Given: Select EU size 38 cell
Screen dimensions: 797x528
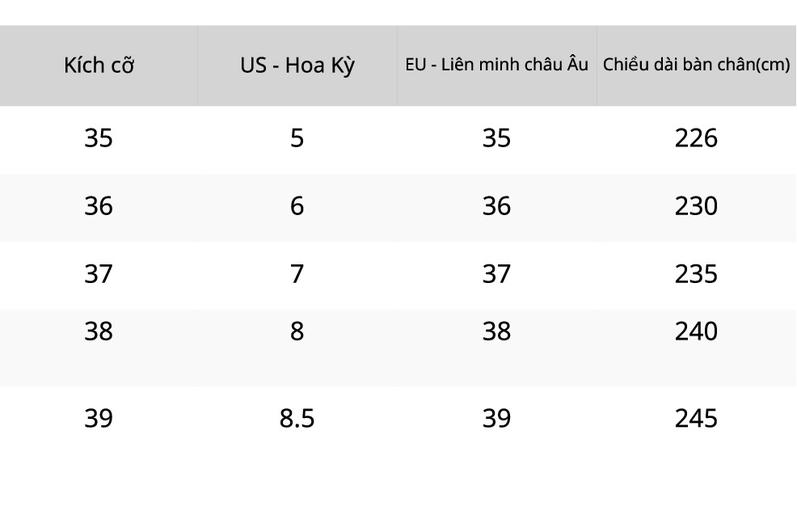Looking at the screenshot, I should click(497, 331).
